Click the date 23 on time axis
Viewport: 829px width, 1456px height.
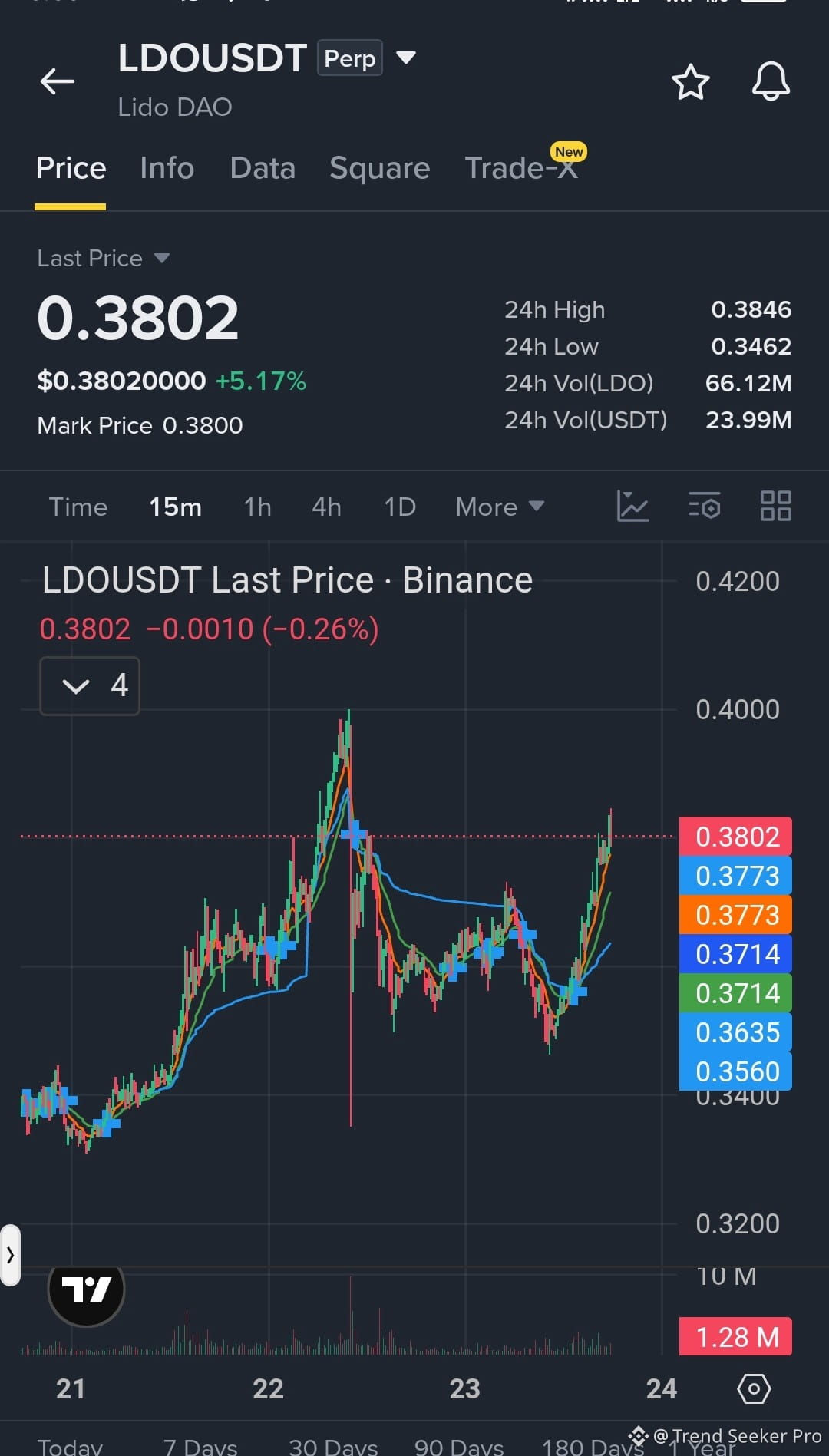pyautogui.click(x=464, y=1388)
